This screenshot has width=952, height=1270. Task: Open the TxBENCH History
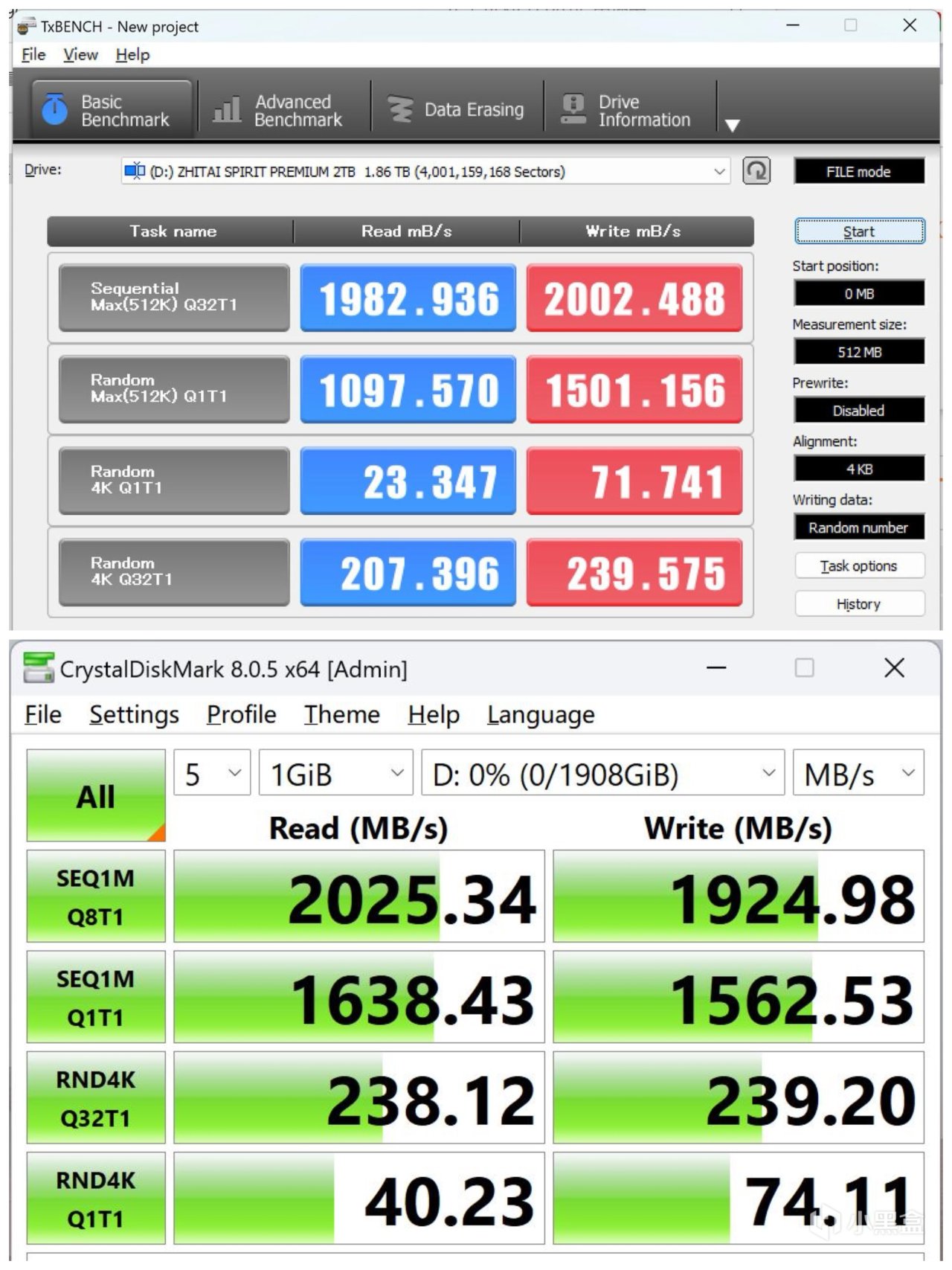coord(859,604)
